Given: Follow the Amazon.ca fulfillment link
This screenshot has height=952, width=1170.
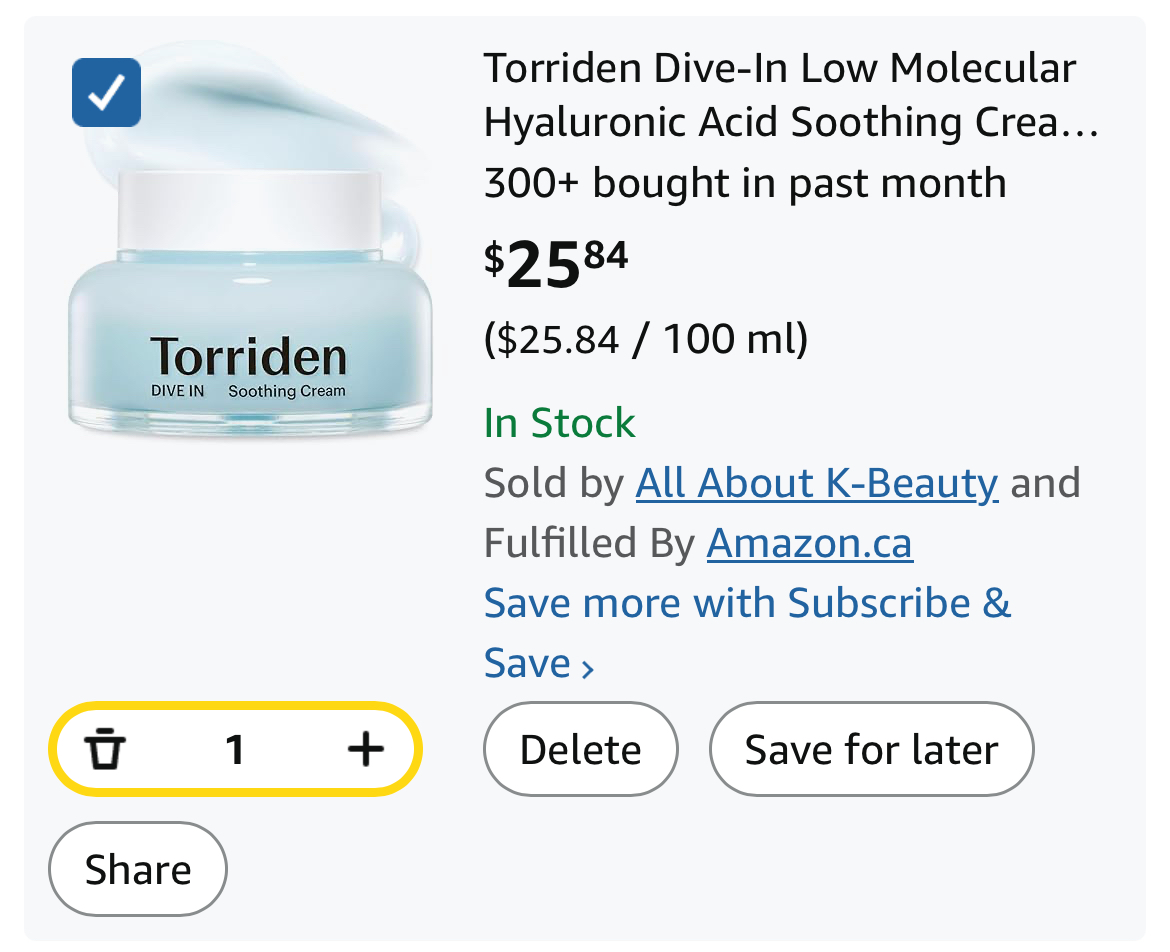Looking at the screenshot, I should (809, 544).
